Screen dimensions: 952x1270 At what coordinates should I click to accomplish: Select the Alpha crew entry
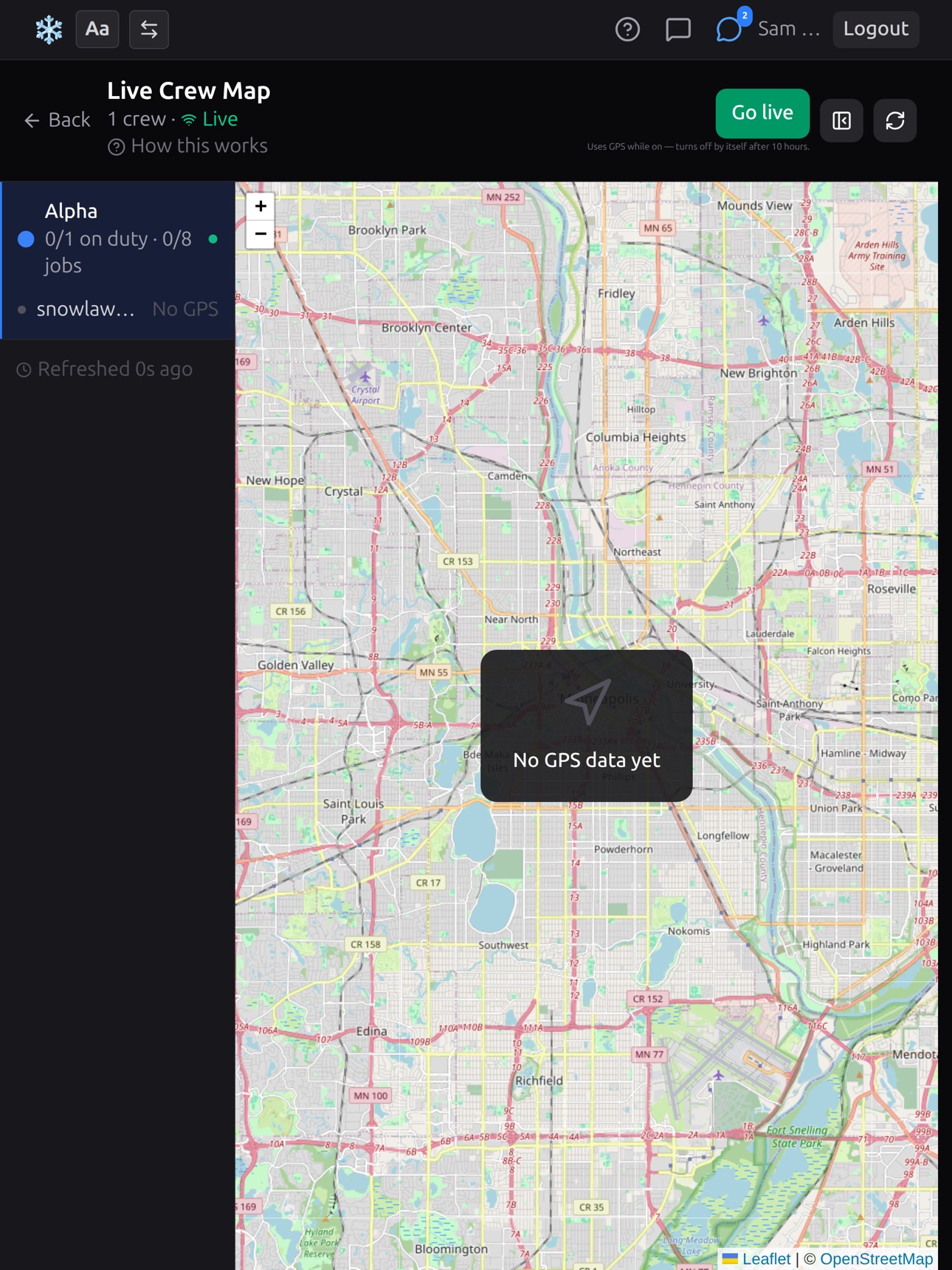[118, 238]
